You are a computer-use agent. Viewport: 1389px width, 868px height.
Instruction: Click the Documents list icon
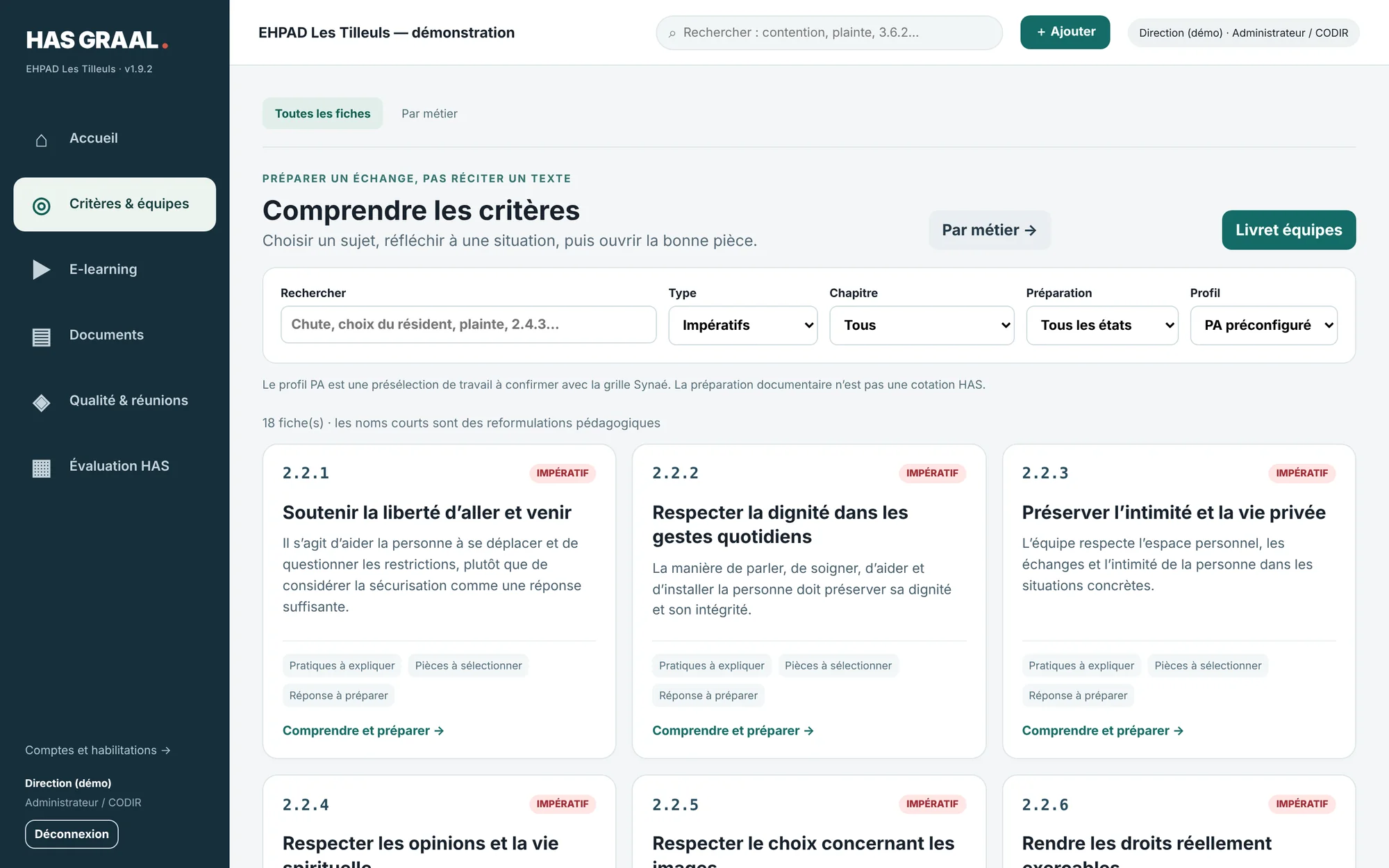[x=42, y=337]
